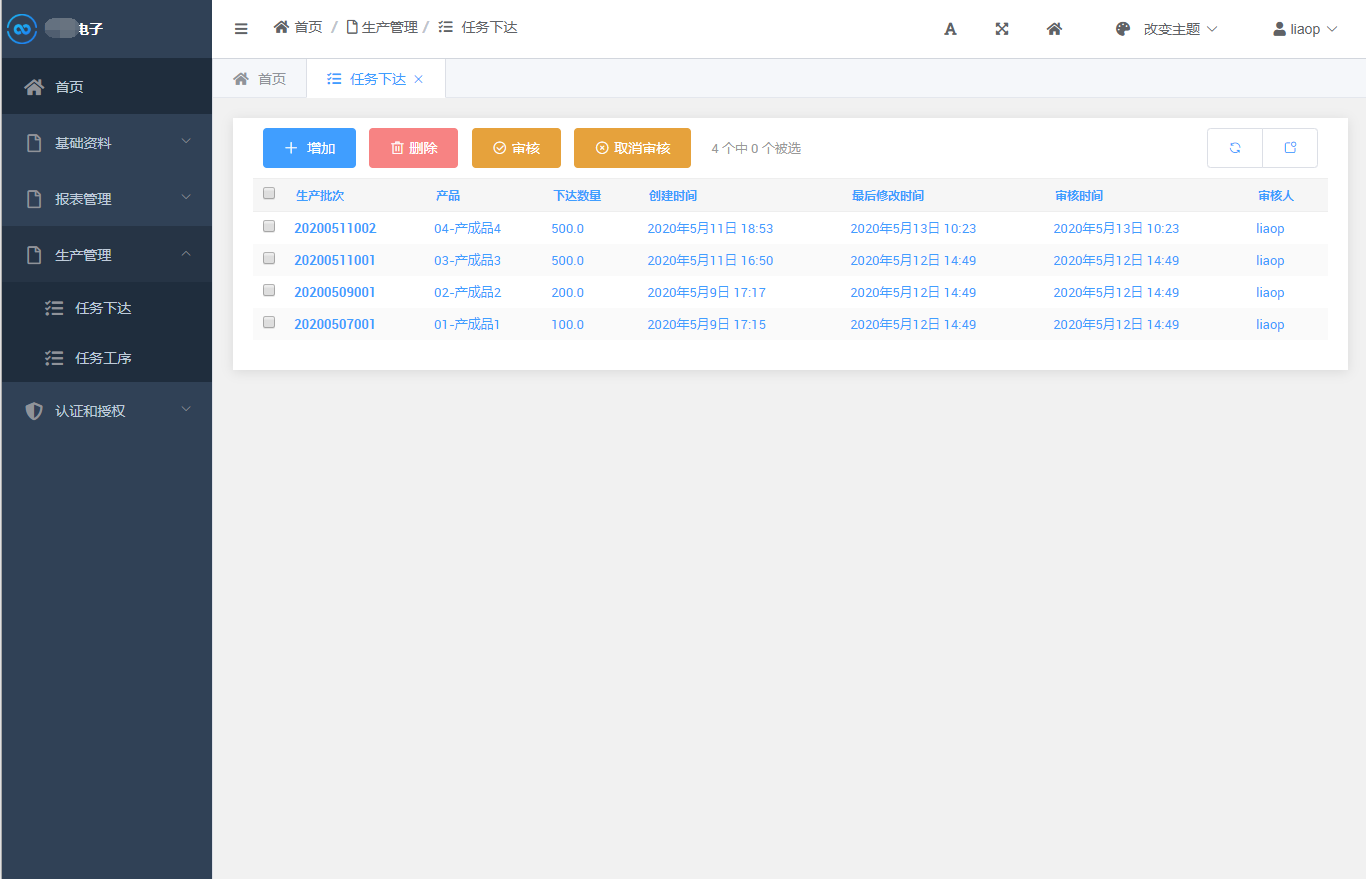1366x879 pixels.
Task: Sort by 最后修改时间 column header
Action: point(888,195)
